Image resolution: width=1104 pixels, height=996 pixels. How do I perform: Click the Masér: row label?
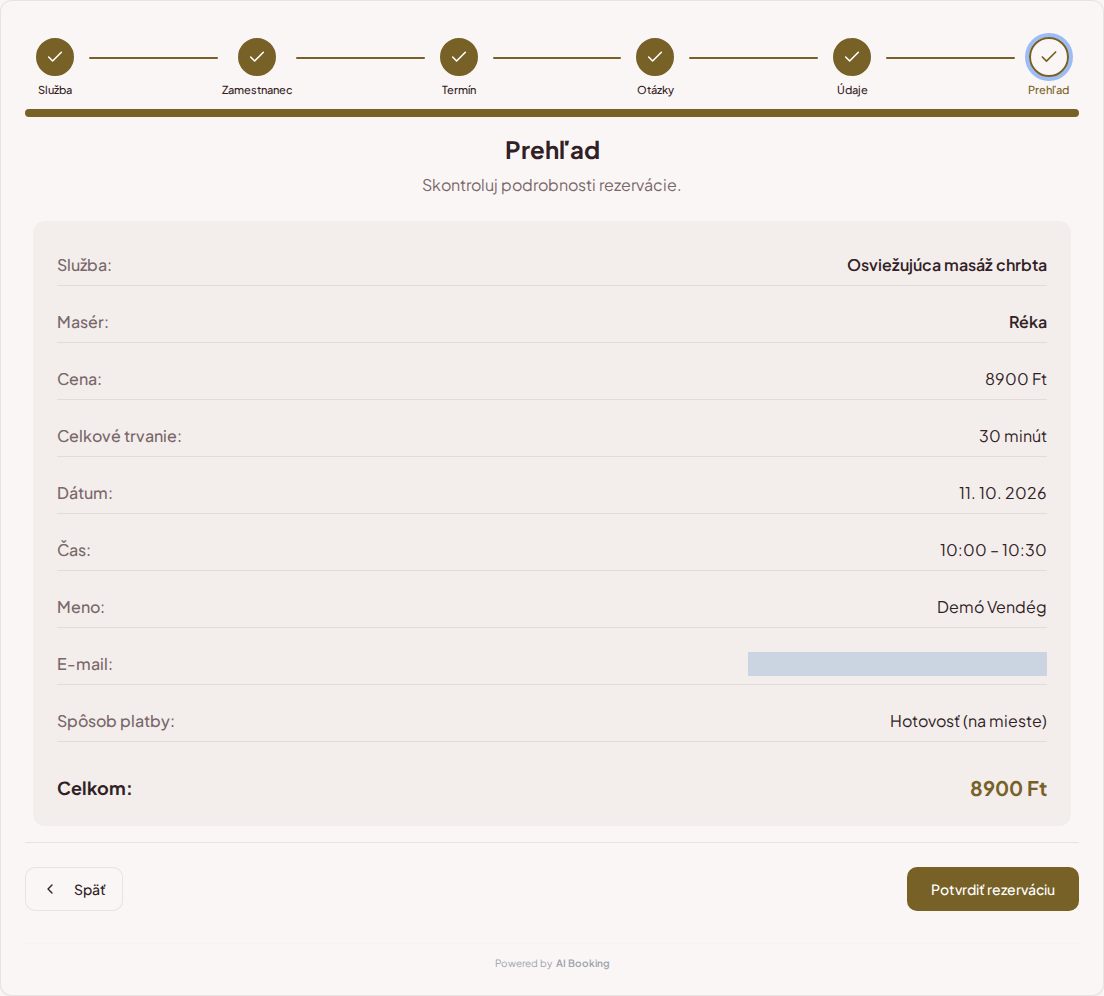pos(82,322)
